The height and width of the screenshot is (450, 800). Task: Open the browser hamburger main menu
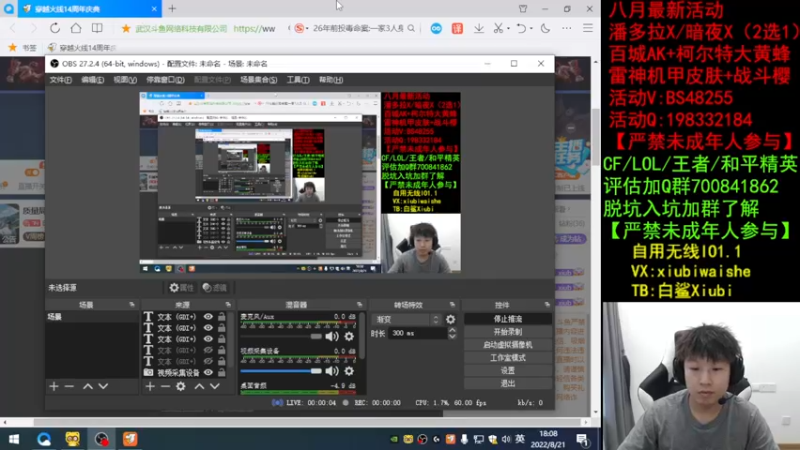tap(588, 29)
